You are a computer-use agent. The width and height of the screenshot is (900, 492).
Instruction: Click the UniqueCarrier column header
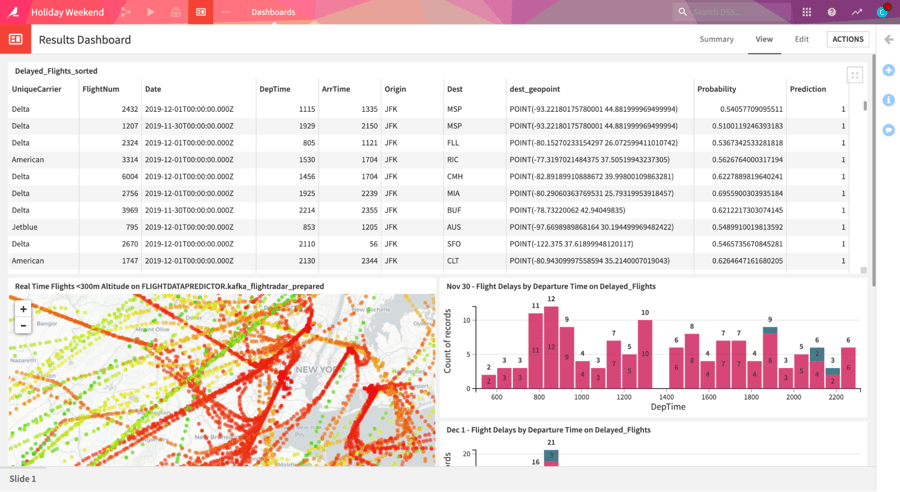tap(36, 89)
